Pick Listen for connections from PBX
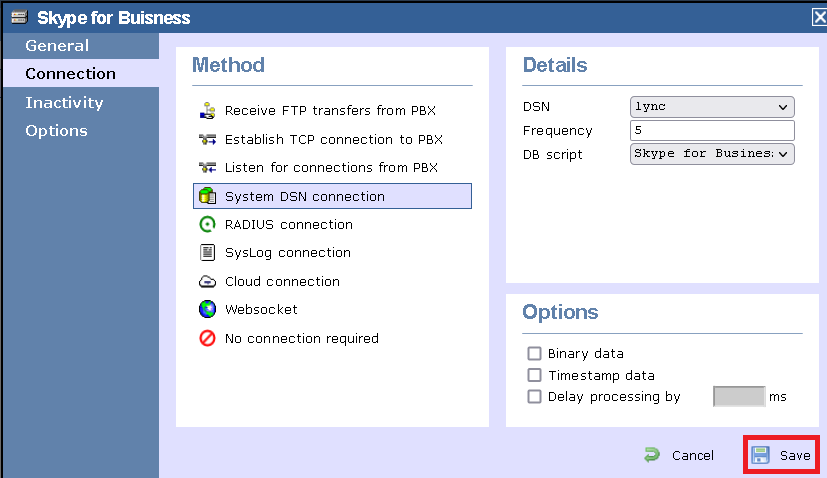 click(x=331, y=168)
